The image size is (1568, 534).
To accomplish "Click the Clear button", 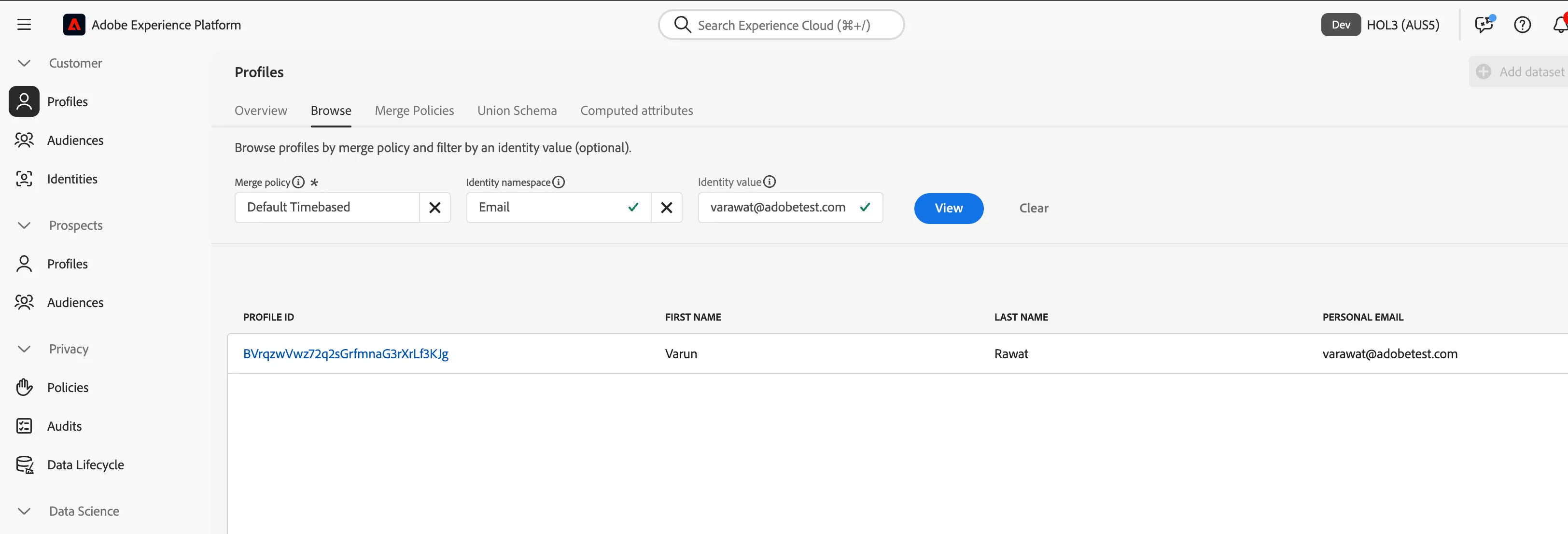I will coord(1034,208).
